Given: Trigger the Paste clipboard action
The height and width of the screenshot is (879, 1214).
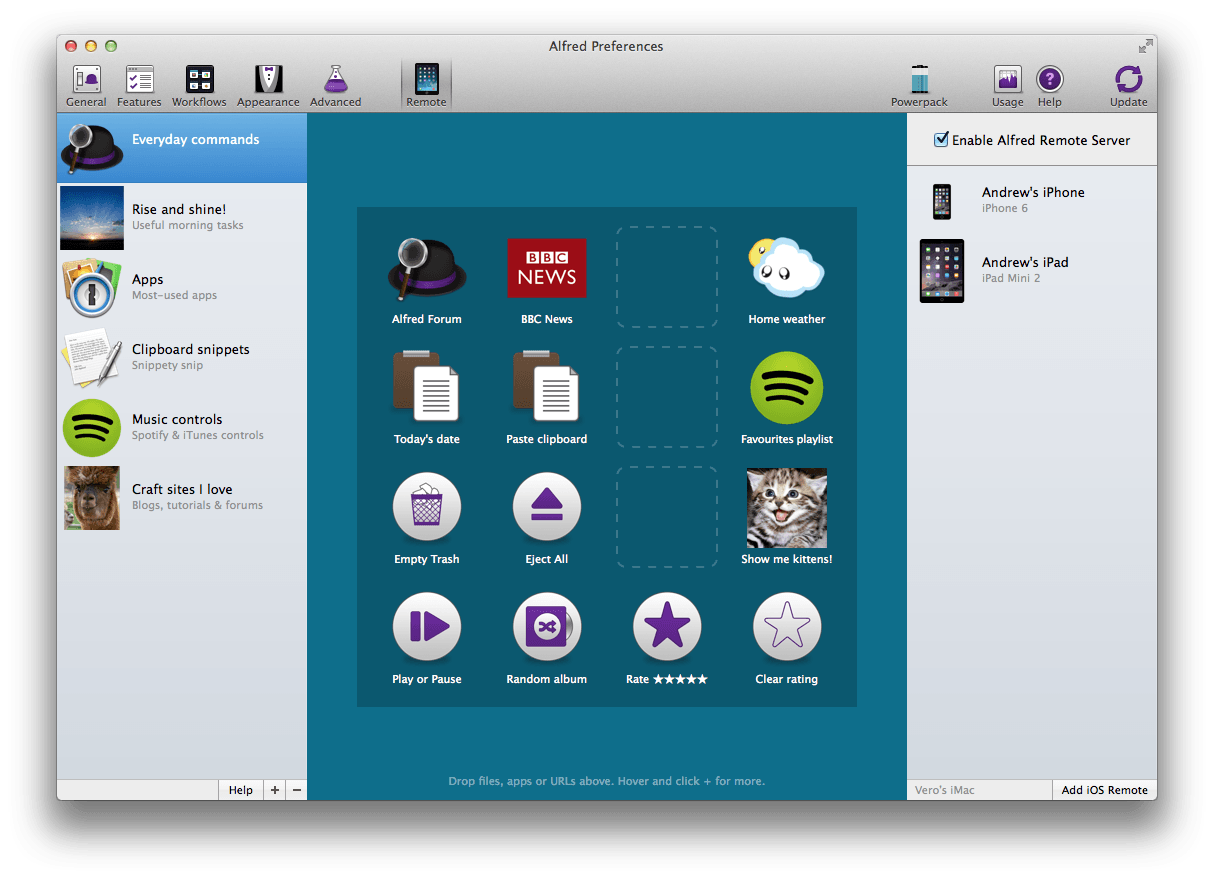Looking at the screenshot, I should click(x=547, y=388).
